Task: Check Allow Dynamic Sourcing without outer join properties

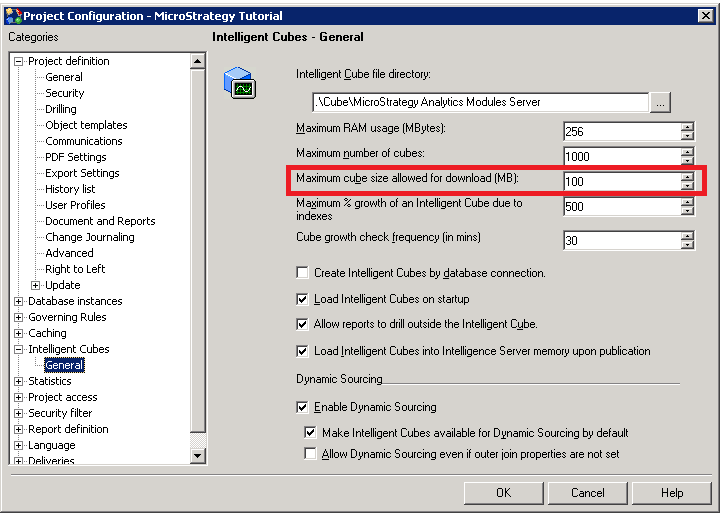Action: (310, 454)
